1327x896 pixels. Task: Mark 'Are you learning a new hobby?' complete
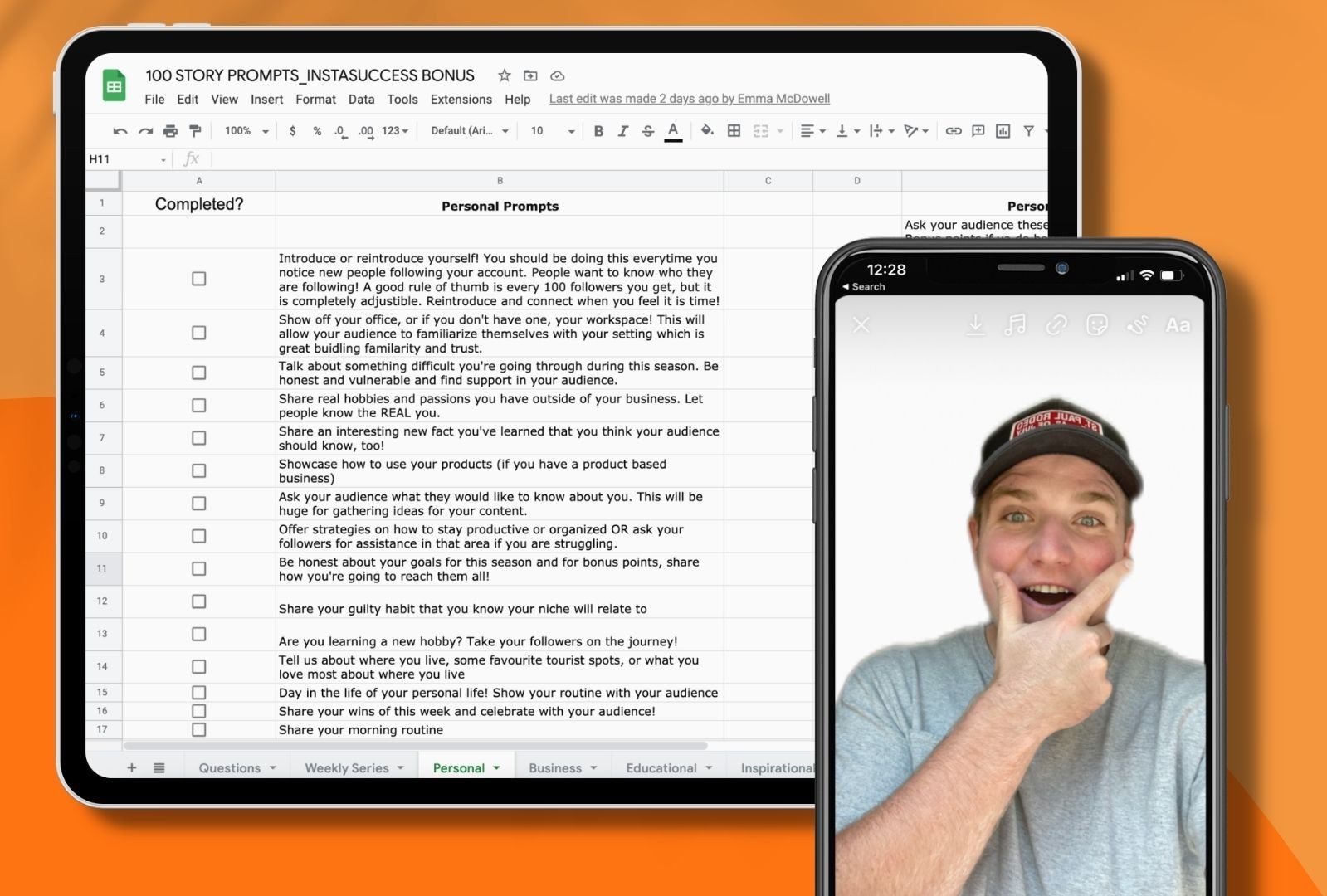point(198,634)
